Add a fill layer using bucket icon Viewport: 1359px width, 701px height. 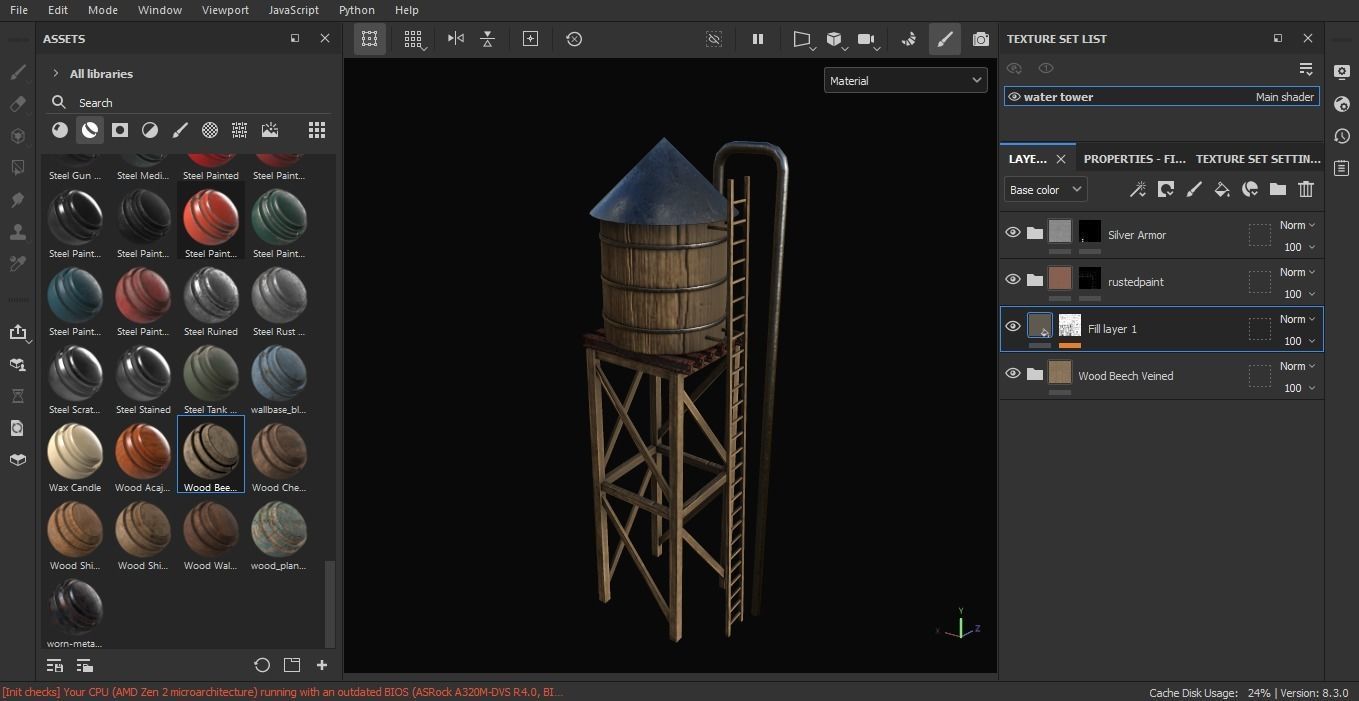pos(1222,189)
